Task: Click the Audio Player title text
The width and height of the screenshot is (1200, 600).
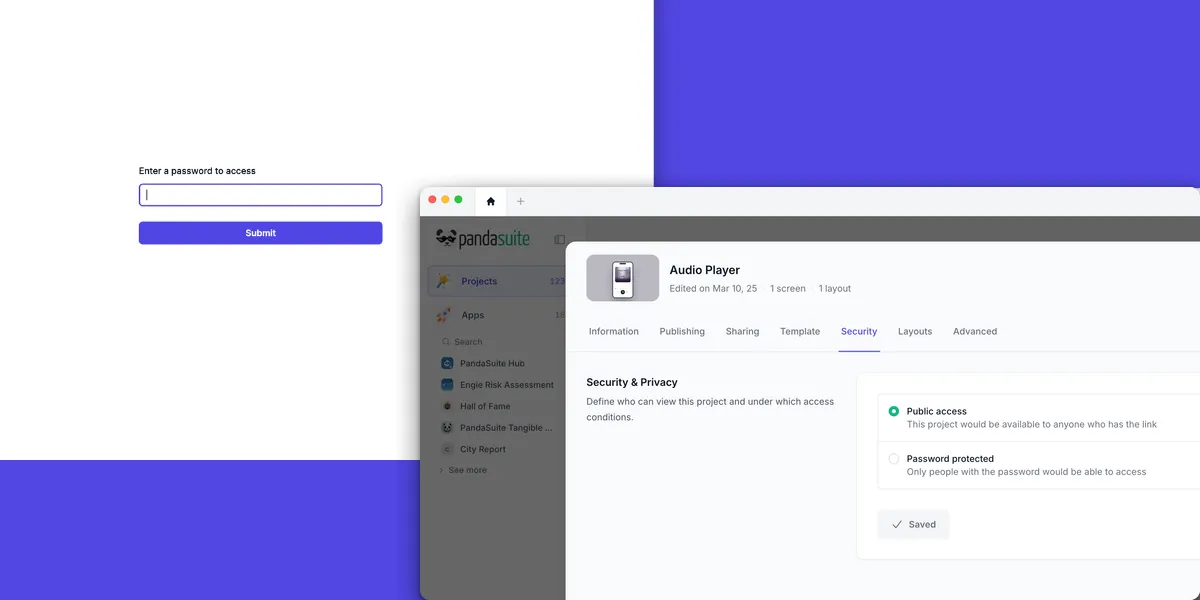Action: (x=705, y=270)
